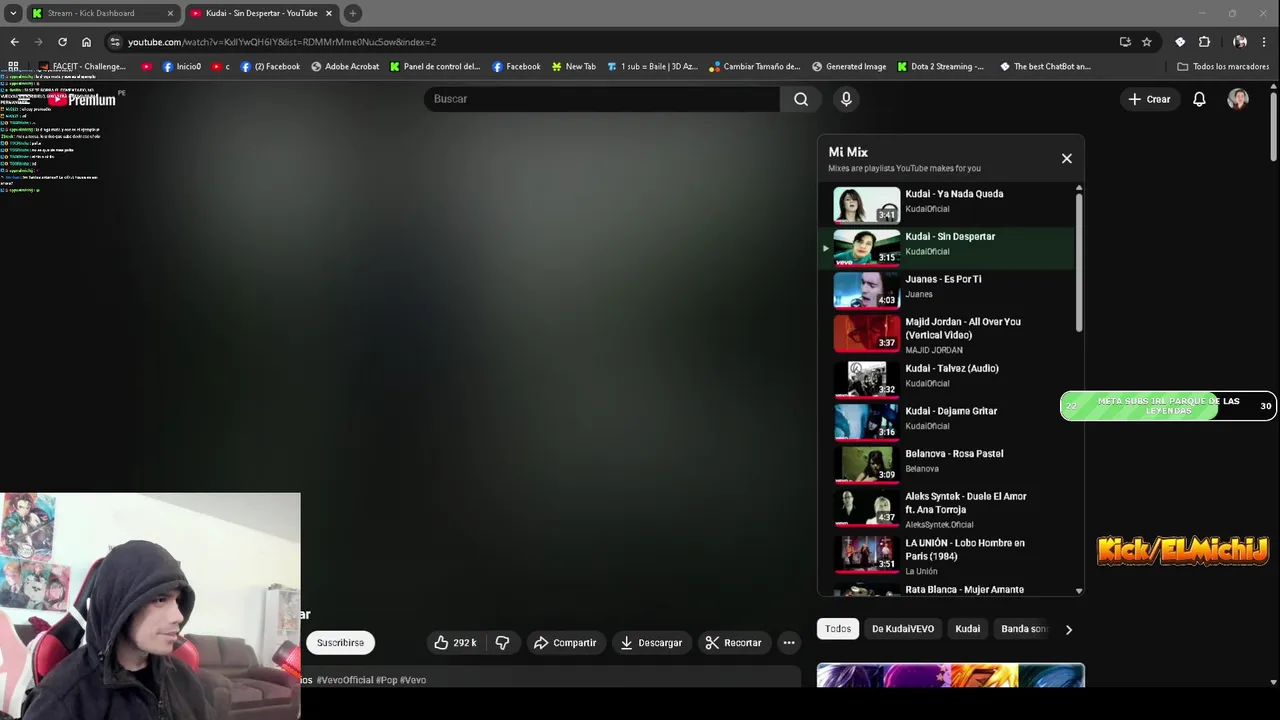
Task: Open Chrome tab search dropdown
Action: [13, 13]
